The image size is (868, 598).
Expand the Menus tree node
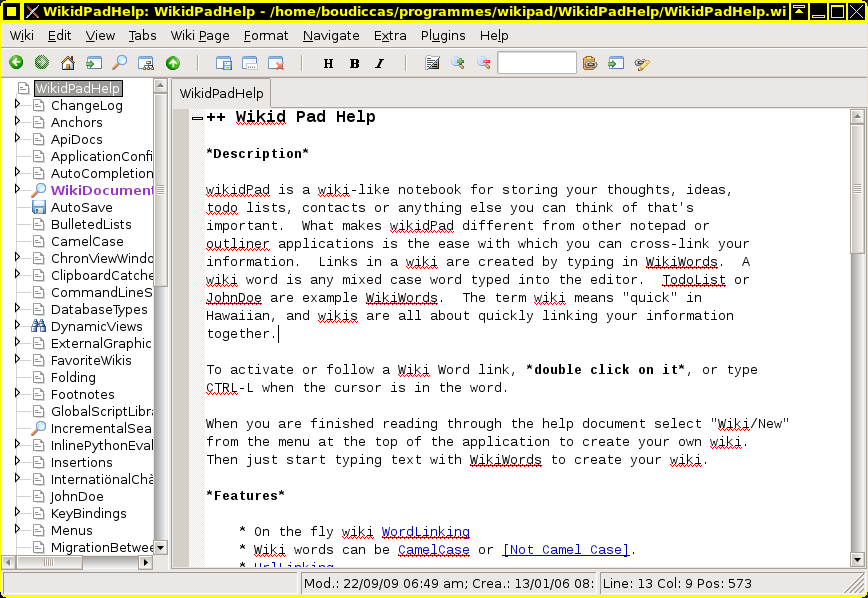point(17,529)
